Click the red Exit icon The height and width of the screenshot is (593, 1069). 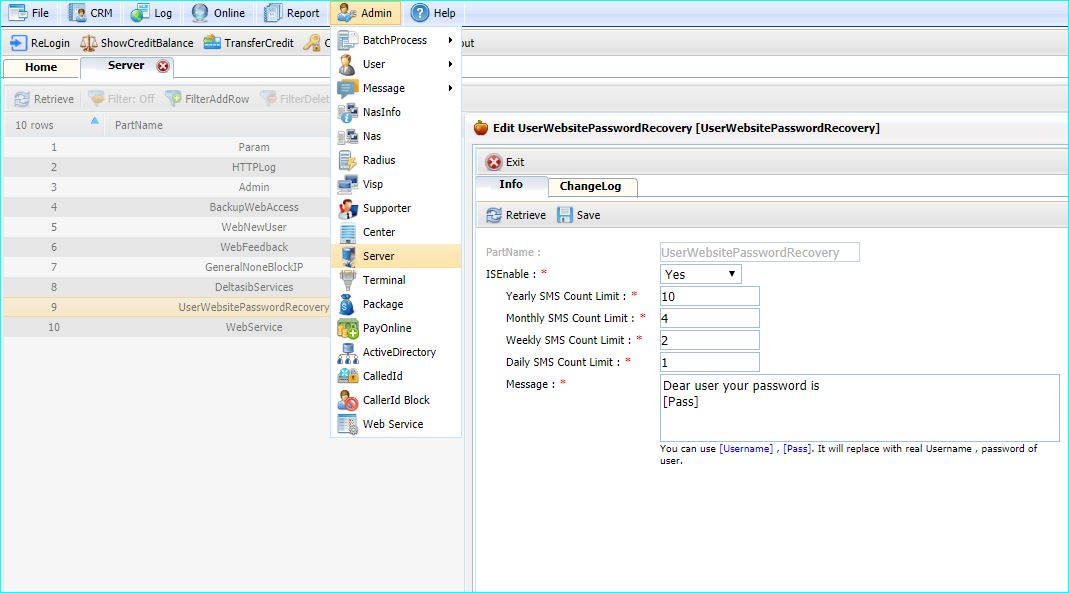[494, 162]
